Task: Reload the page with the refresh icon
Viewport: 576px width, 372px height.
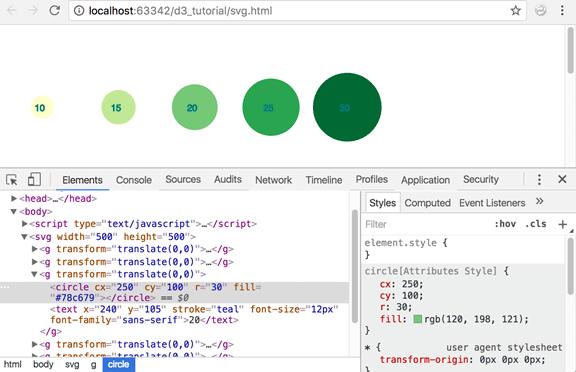Action: [55, 10]
